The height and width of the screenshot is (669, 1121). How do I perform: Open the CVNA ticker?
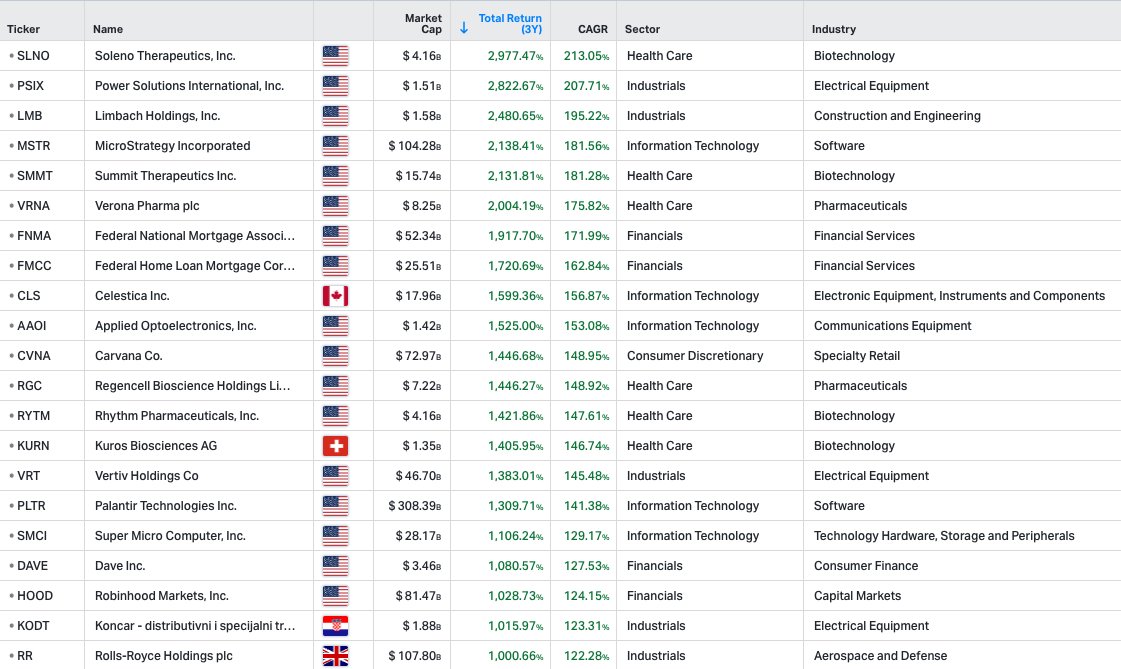pos(34,356)
